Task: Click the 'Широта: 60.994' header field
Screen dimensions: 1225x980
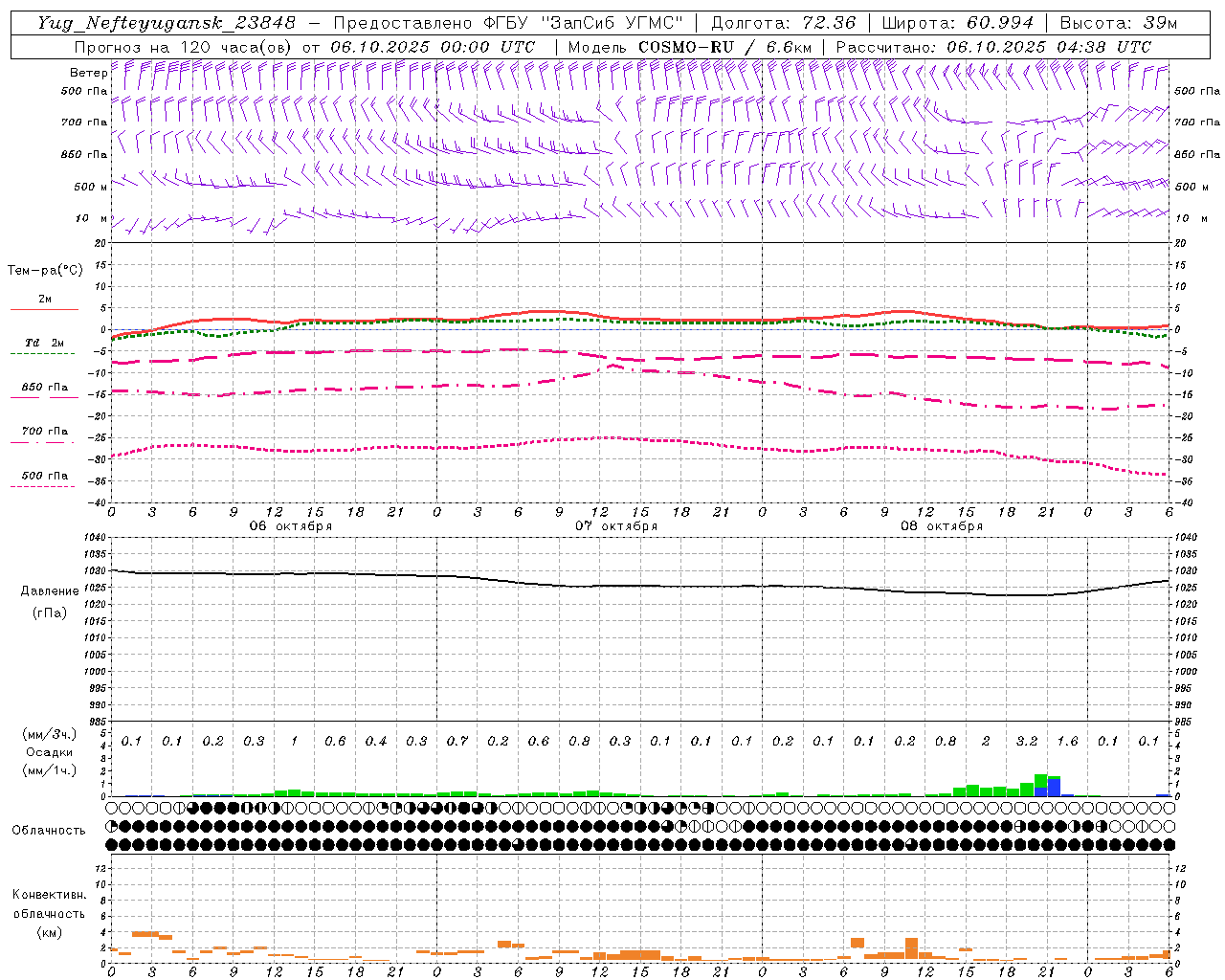Action: click(x=957, y=23)
